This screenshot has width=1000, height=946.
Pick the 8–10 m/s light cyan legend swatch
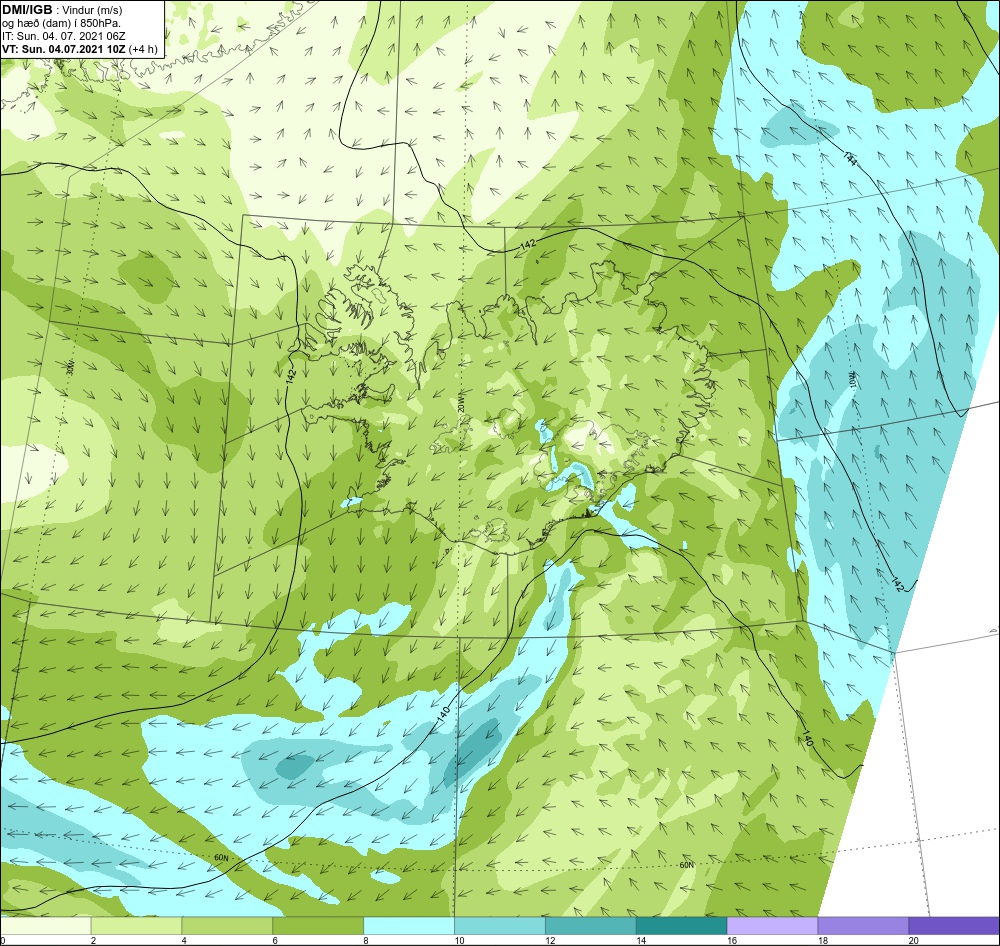409,925
